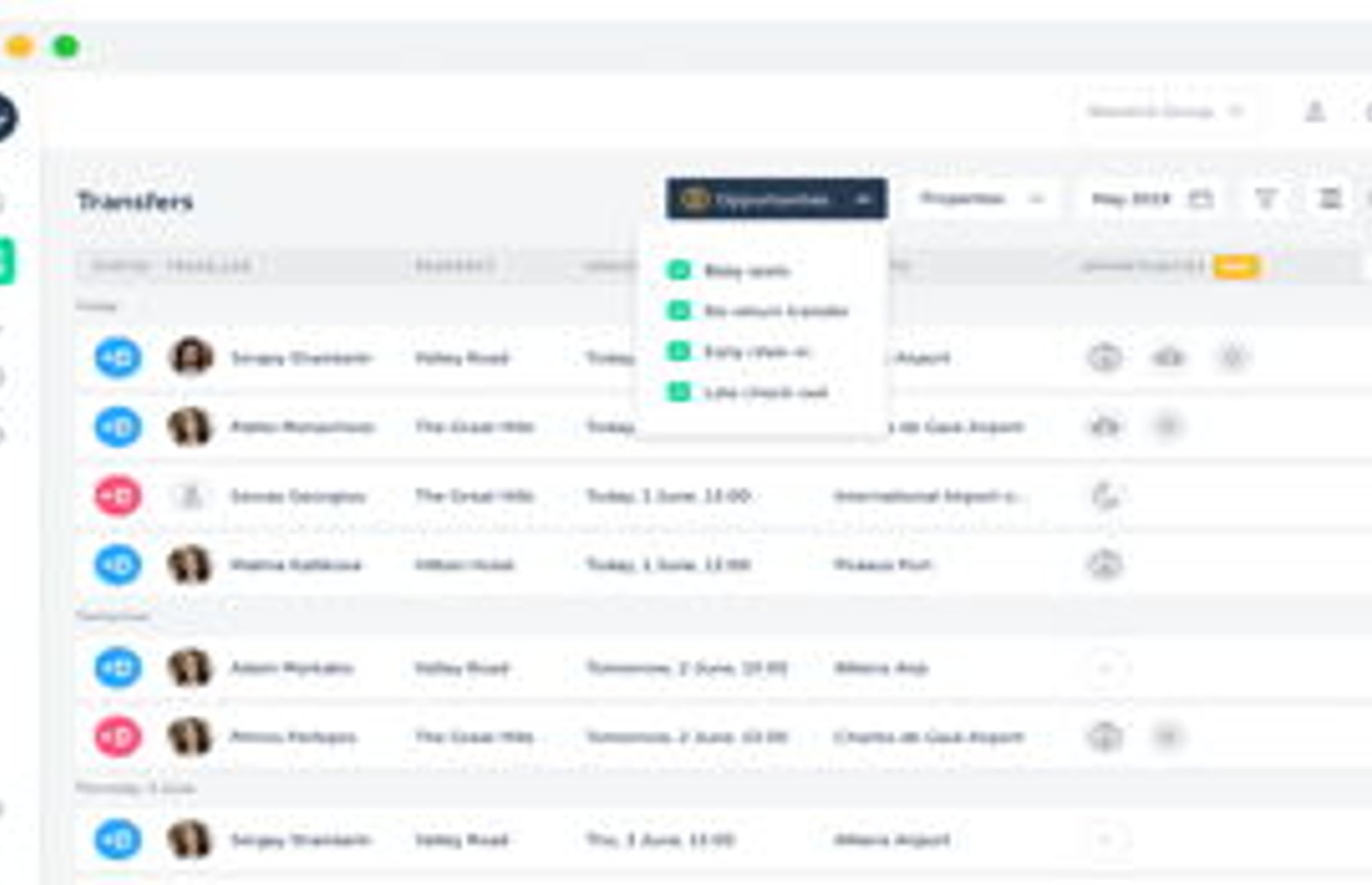Click blue status icon in Tomorrow Valley Road row
The height and width of the screenshot is (885, 1372).
coord(117,667)
